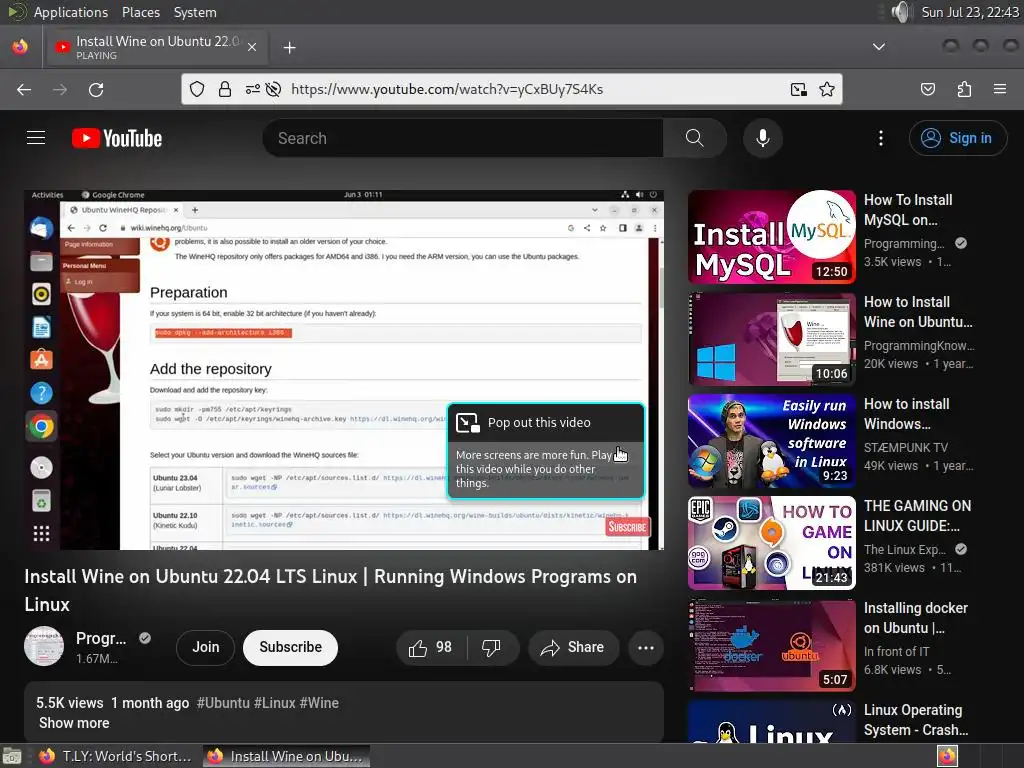Screen dimensions: 1024x768
Task: Click the Firefox tray icon in bottom panel
Action: coord(947,756)
